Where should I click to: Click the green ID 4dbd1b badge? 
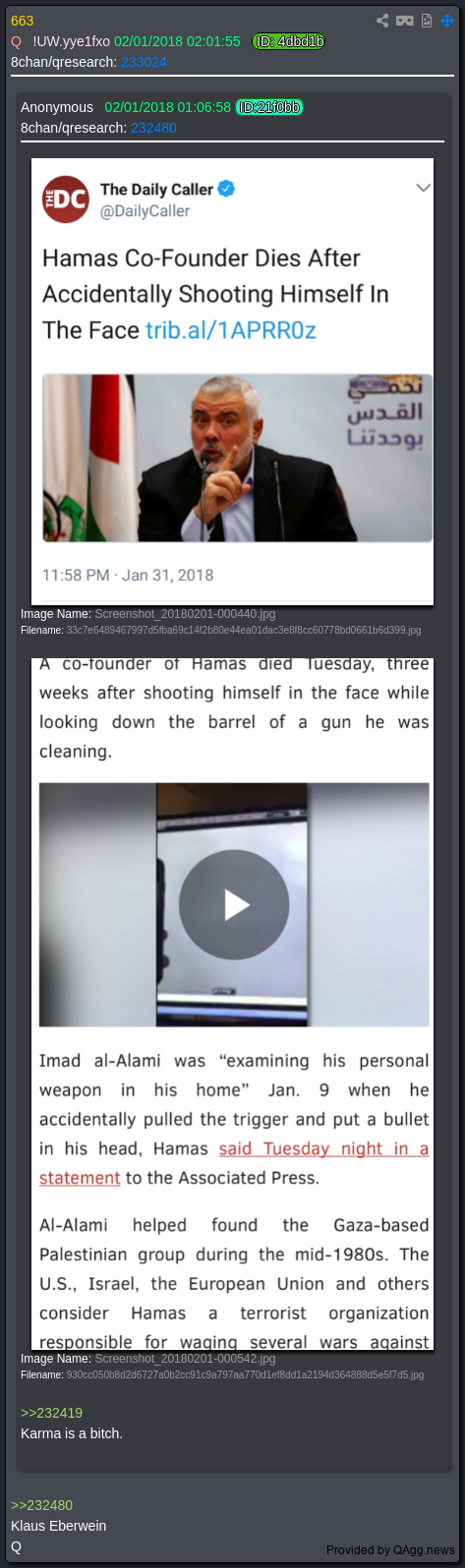point(289,41)
